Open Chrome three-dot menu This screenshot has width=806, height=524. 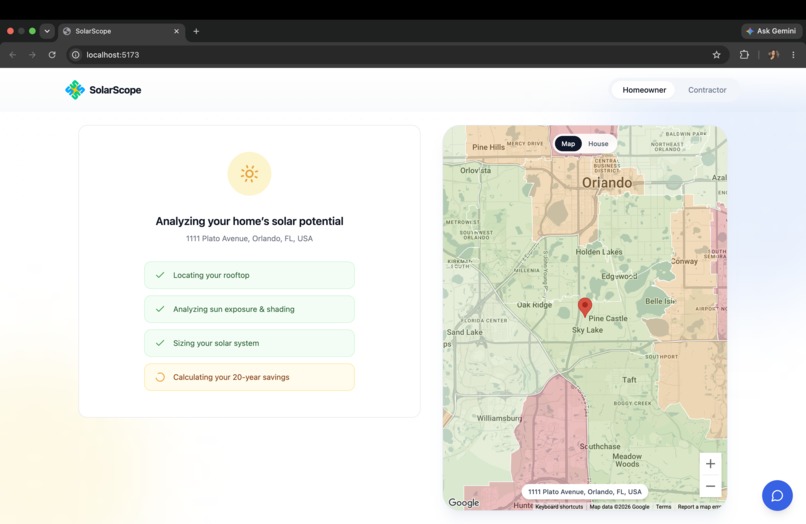[793, 55]
